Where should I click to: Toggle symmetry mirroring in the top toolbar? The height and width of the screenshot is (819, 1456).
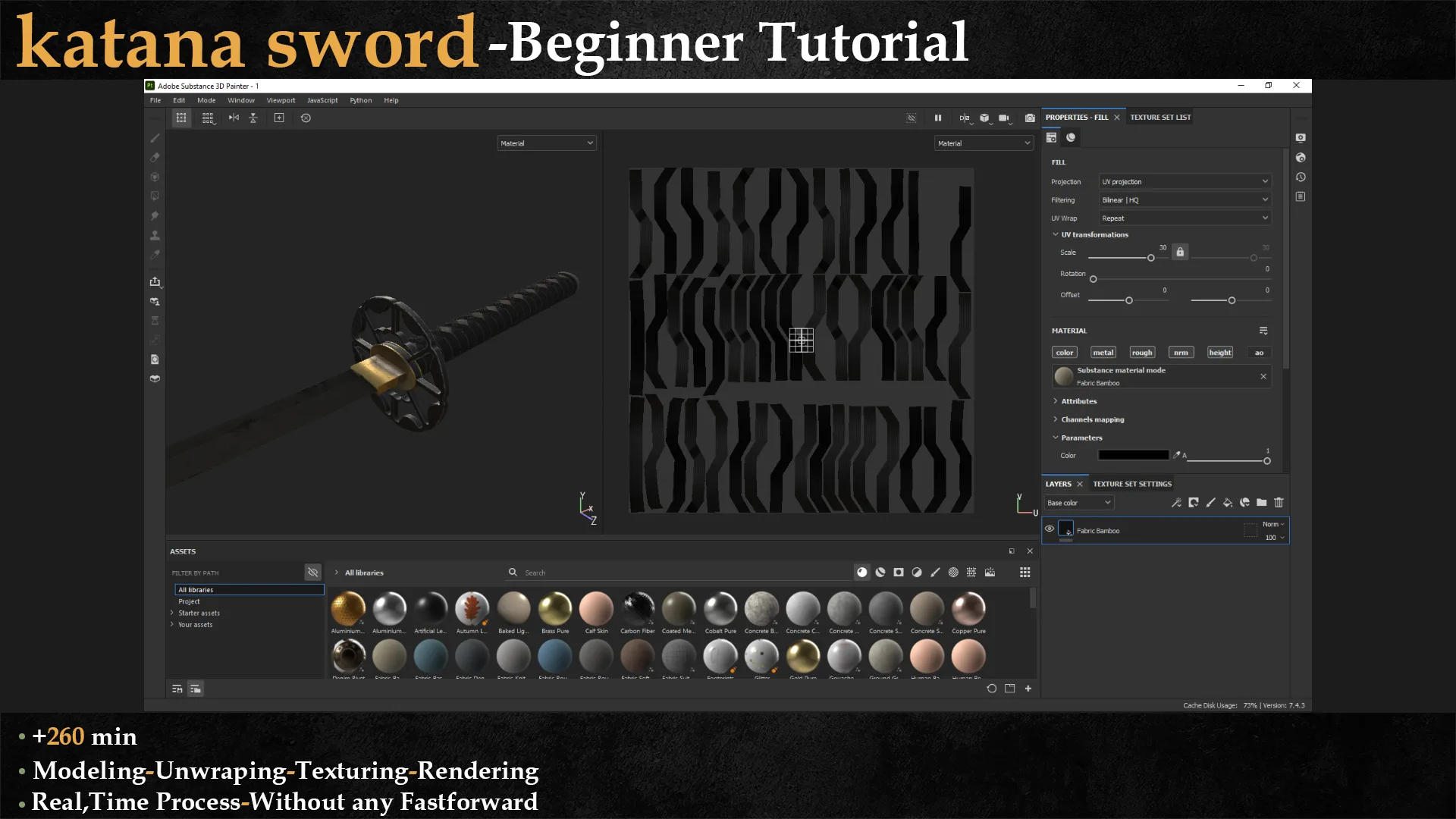click(x=964, y=118)
